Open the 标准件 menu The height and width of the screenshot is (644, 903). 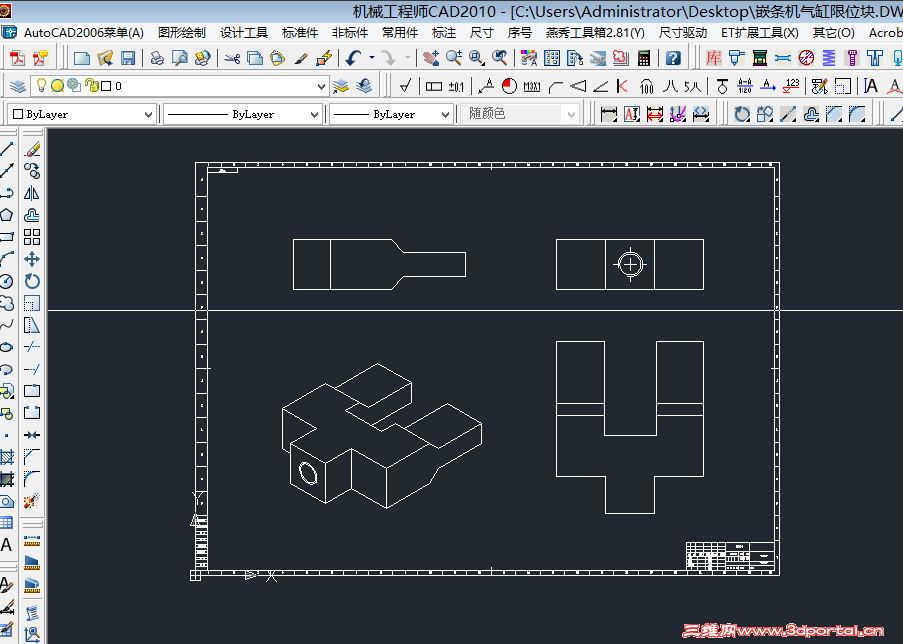pos(300,33)
